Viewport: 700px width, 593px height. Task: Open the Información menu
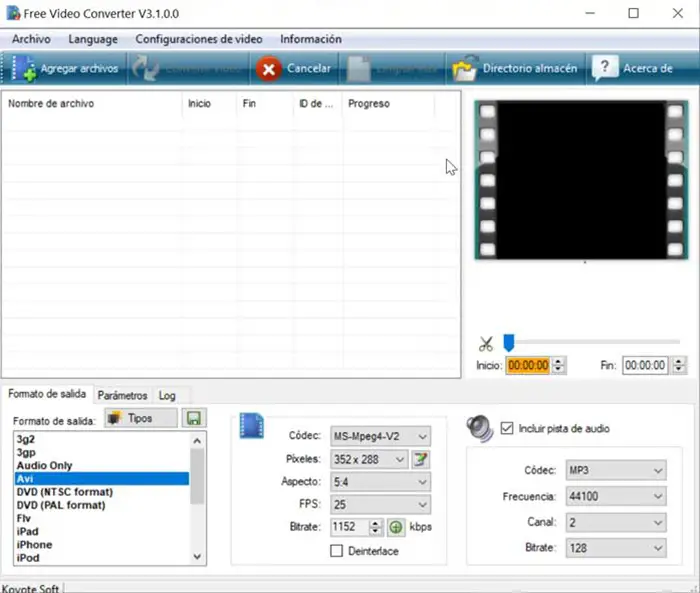(311, 39)
